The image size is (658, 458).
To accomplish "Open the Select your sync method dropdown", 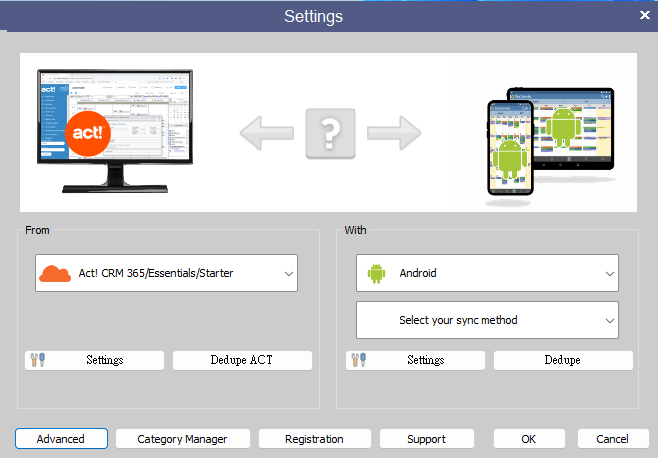I will click(x=487, y=320).
